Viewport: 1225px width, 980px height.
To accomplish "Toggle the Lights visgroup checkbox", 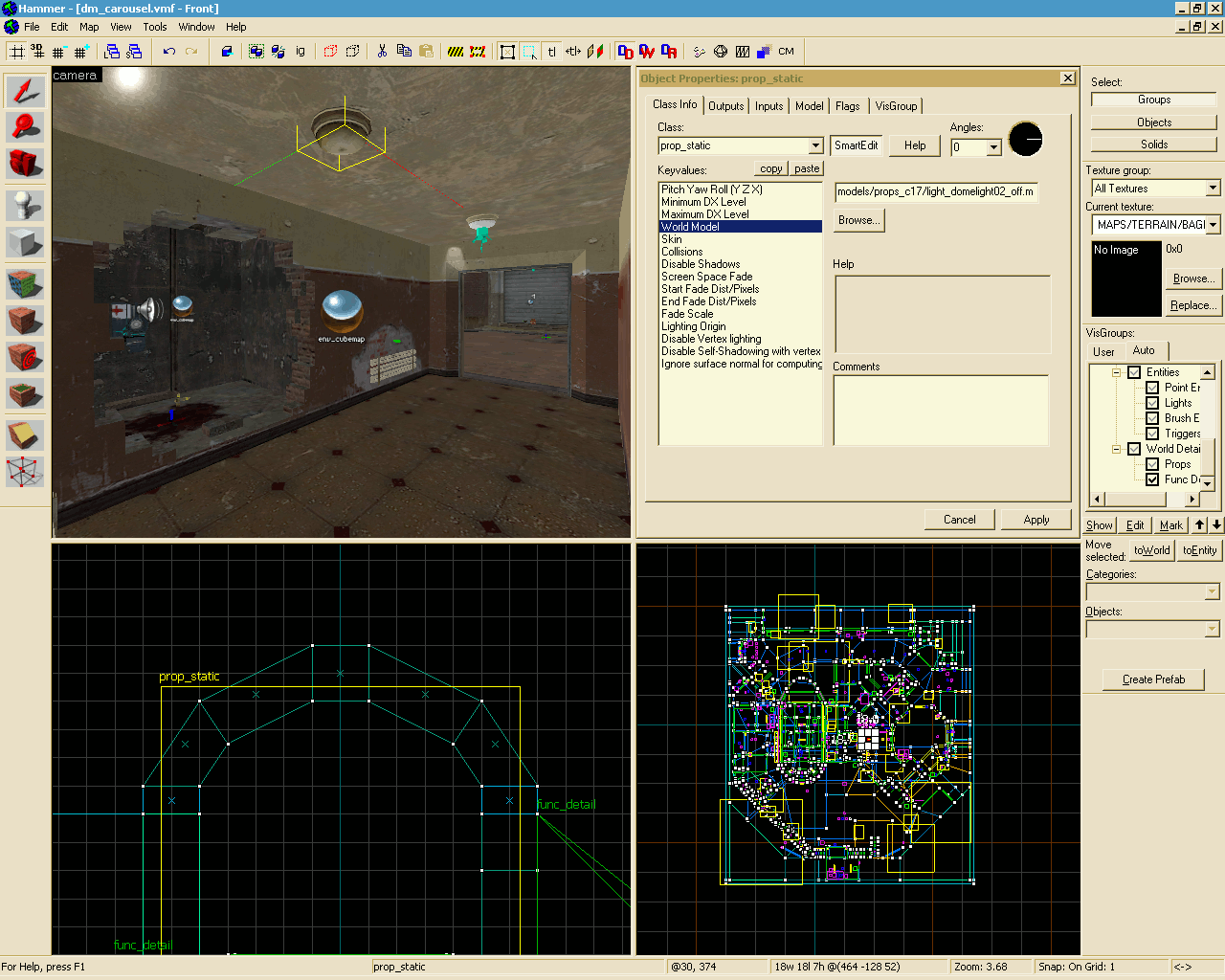I will [x=1152, y=403].
